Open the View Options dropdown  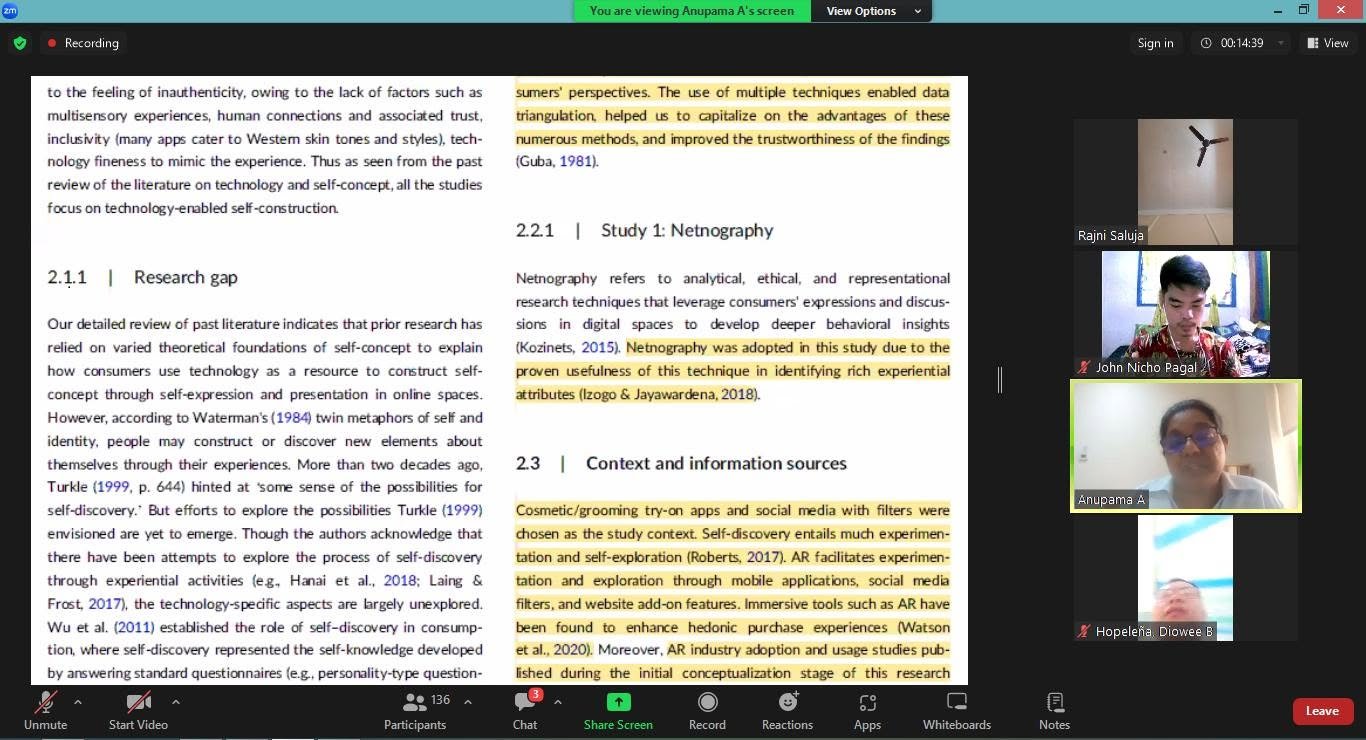tap(874, 11)
